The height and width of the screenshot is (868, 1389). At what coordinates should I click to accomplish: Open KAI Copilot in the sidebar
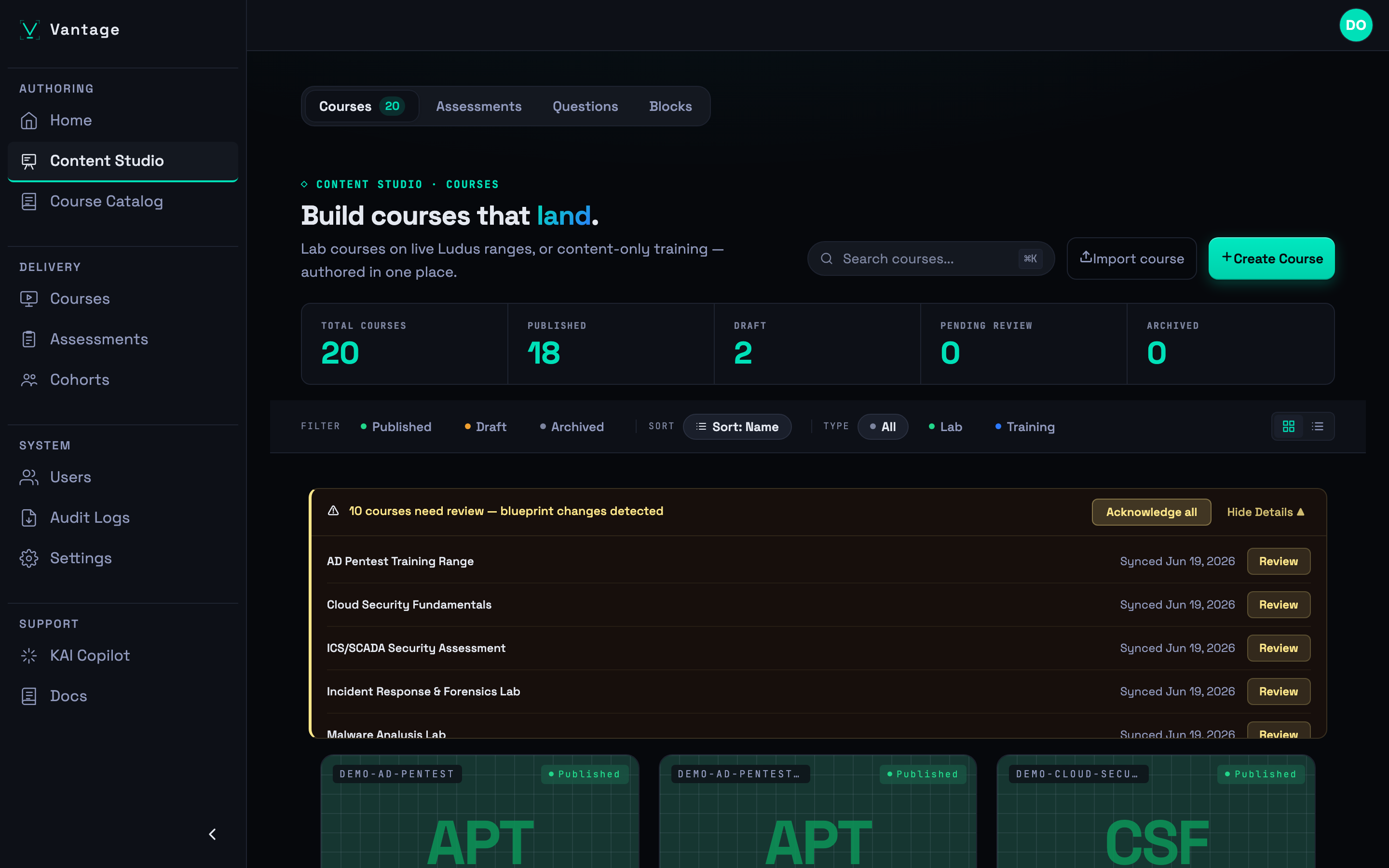coord(123,656)
